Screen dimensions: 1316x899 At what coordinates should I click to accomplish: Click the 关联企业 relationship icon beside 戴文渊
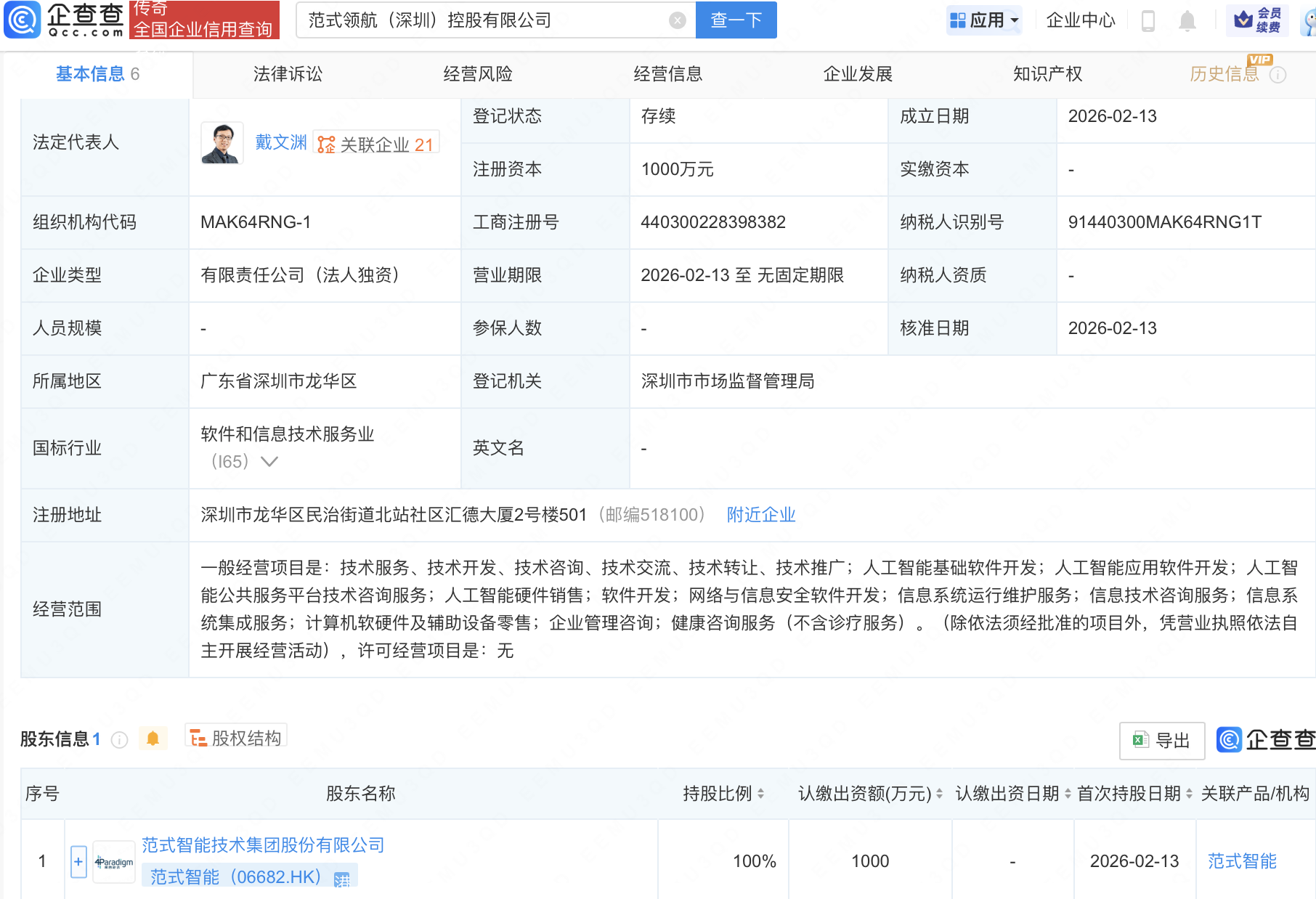[325, 142]
